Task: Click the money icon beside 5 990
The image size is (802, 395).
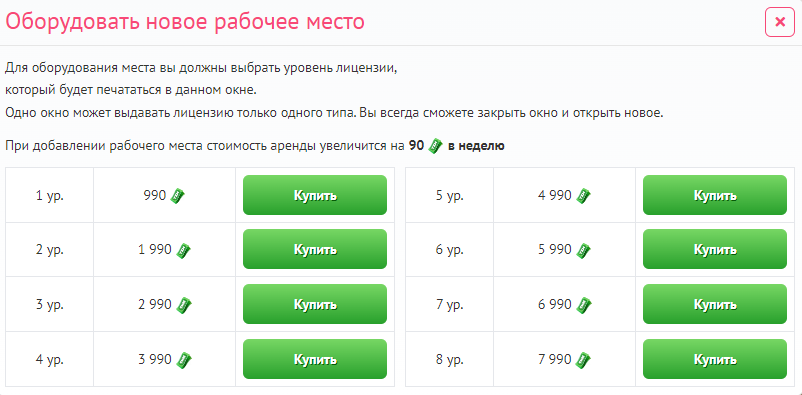Action: pyautogui.click(x=583, y=251)
